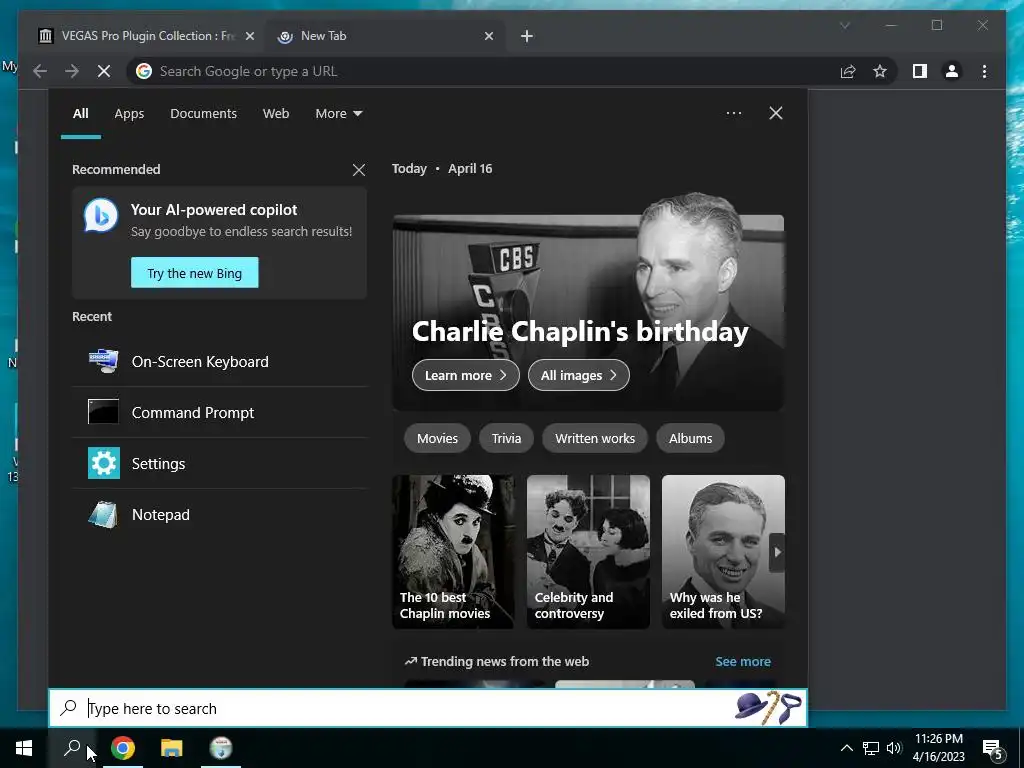This screenshot has height=768, width=1024.
Task: Open the network status tray icon
Action: [x=871, y=748]
